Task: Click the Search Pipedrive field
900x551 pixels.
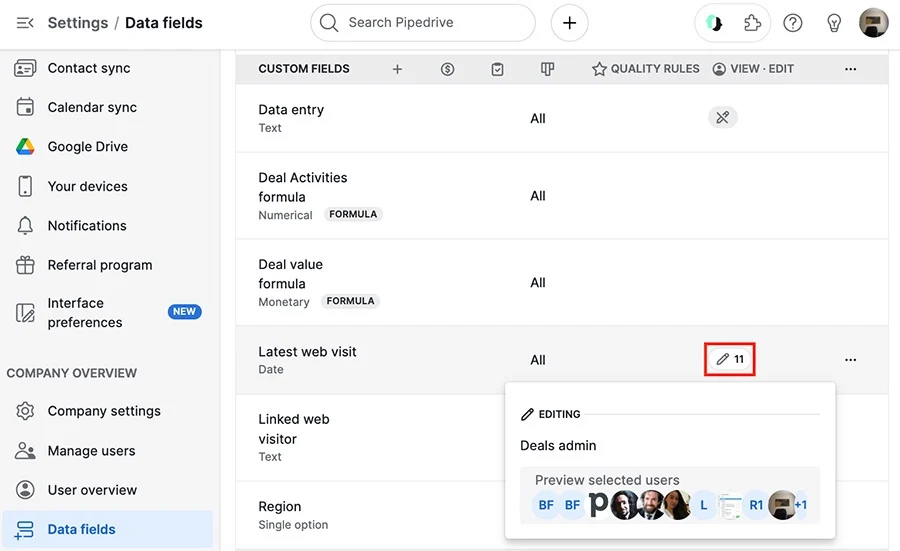Action: tap(423, 23)
